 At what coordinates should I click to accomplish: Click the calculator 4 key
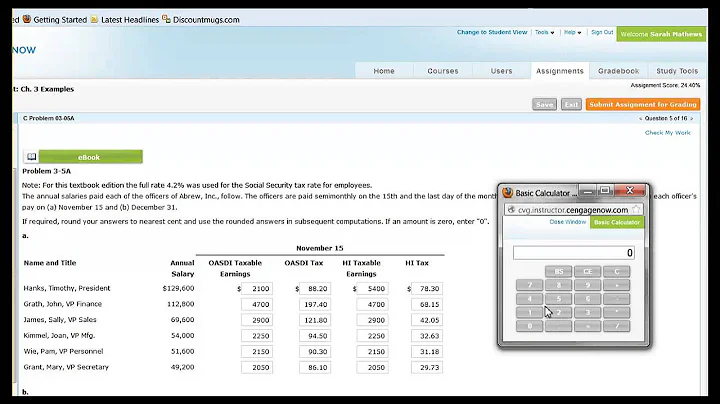tap(529, 299)
